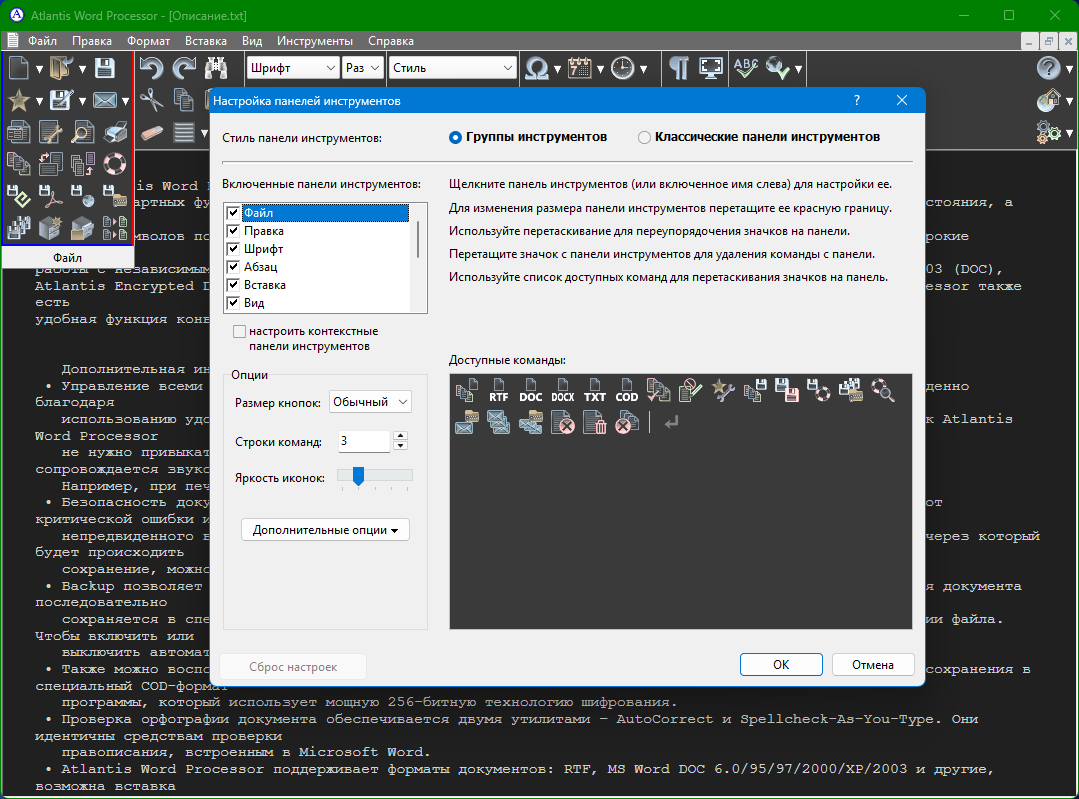The image size is (1079, 799).
Task: Click the Undo arrow icon in toolbar
Action: [x=151, y=68]
